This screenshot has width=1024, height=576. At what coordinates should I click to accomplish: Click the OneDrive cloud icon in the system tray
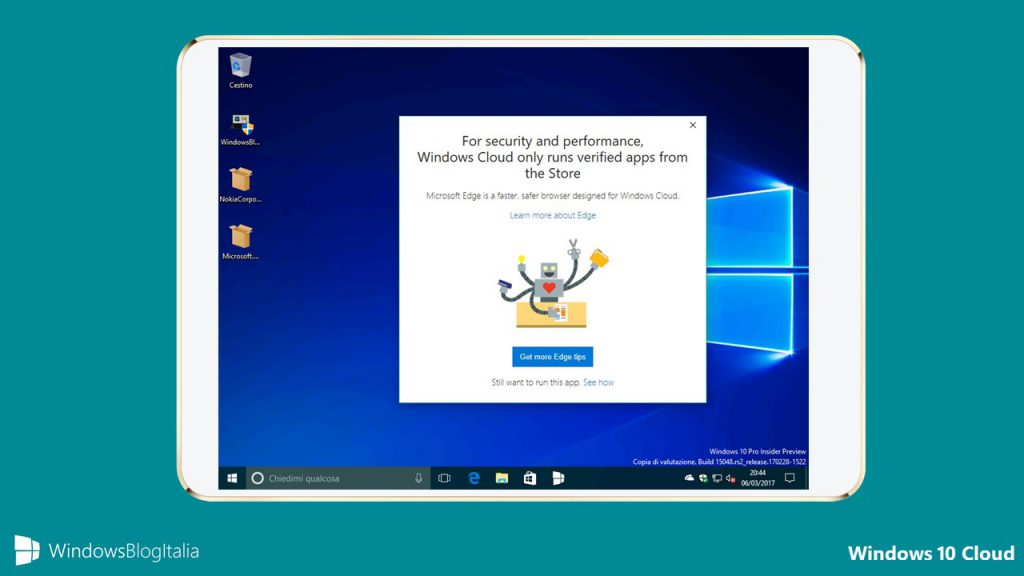click(x=689, y=478)
